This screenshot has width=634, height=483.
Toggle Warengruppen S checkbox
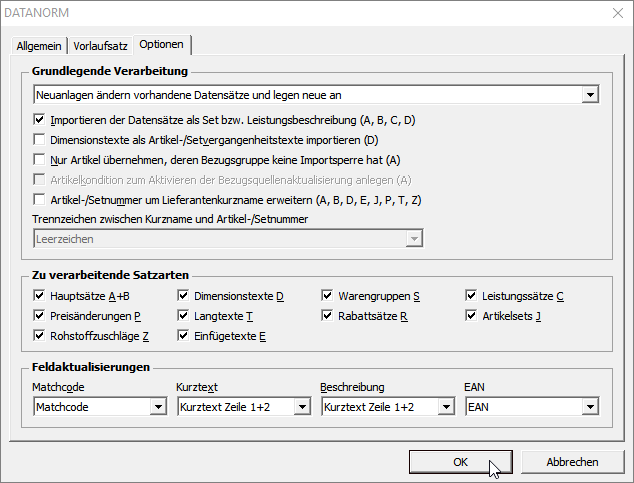pyautogui.click(x=327, y=296)
